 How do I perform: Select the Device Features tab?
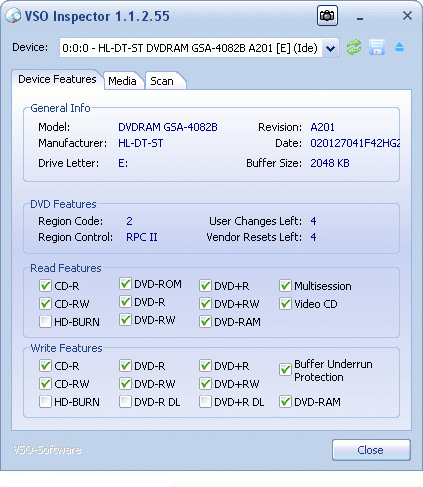coord(57,79)
